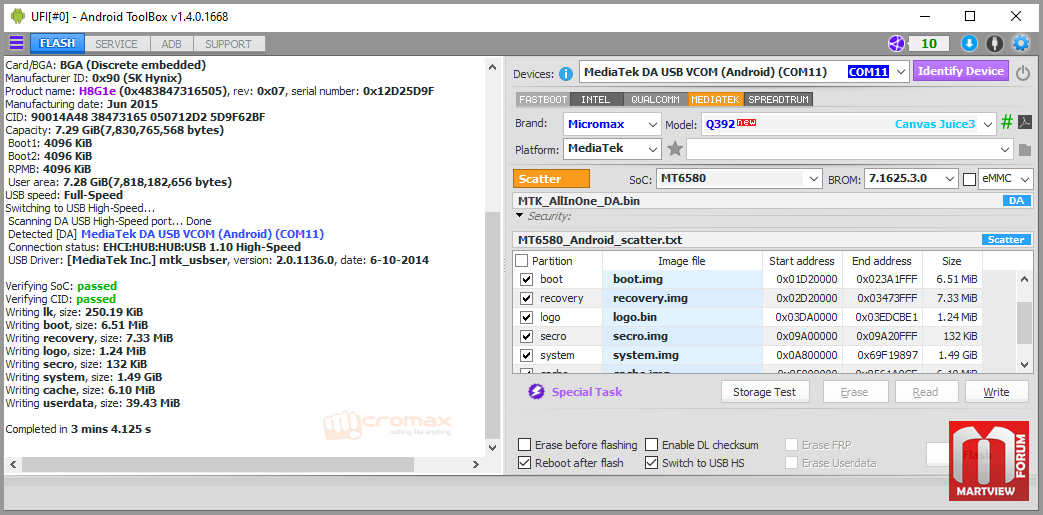
Task: Click the orange Scatter button
Action: (x=551, y=178)
